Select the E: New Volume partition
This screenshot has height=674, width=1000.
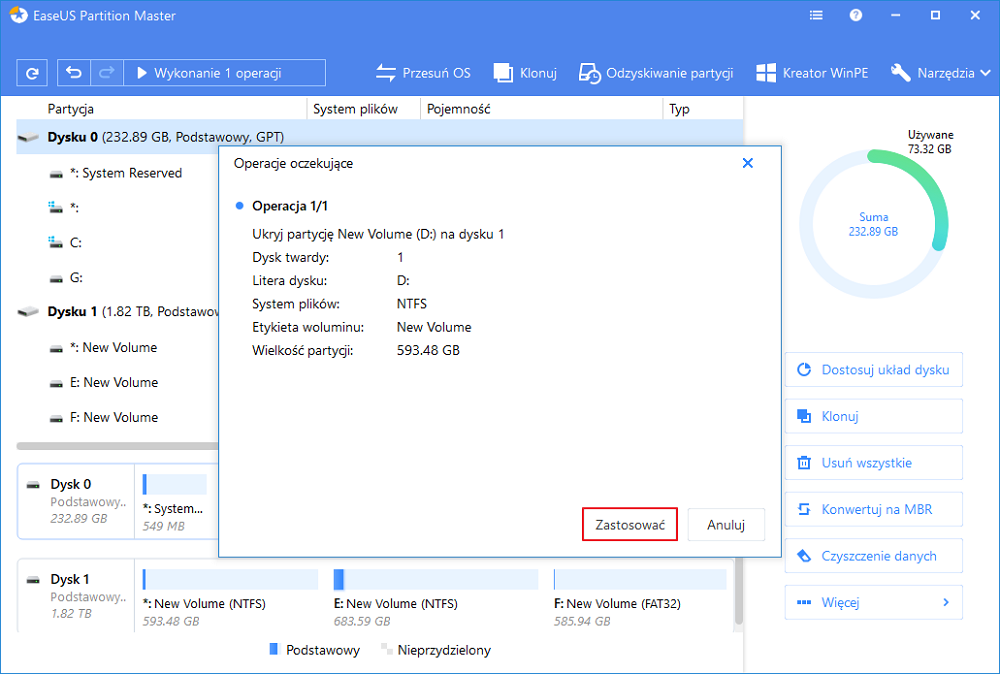(110, 382)
